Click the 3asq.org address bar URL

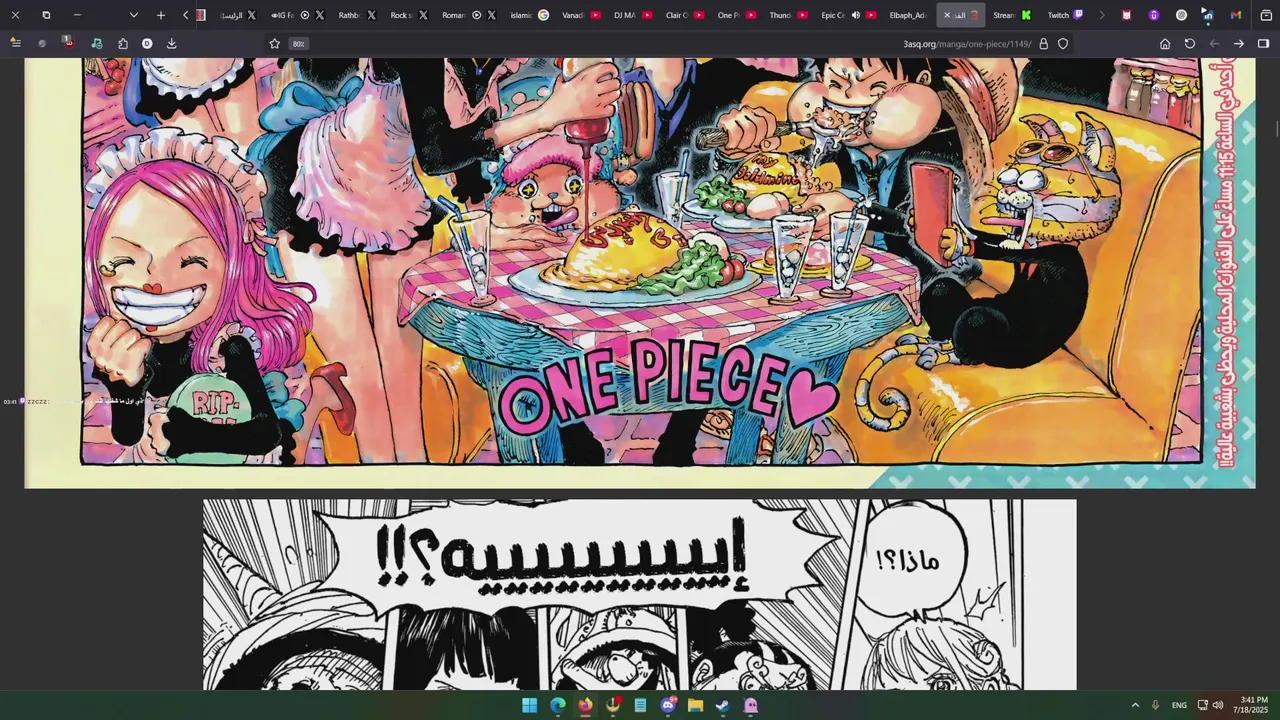[967, 44]
